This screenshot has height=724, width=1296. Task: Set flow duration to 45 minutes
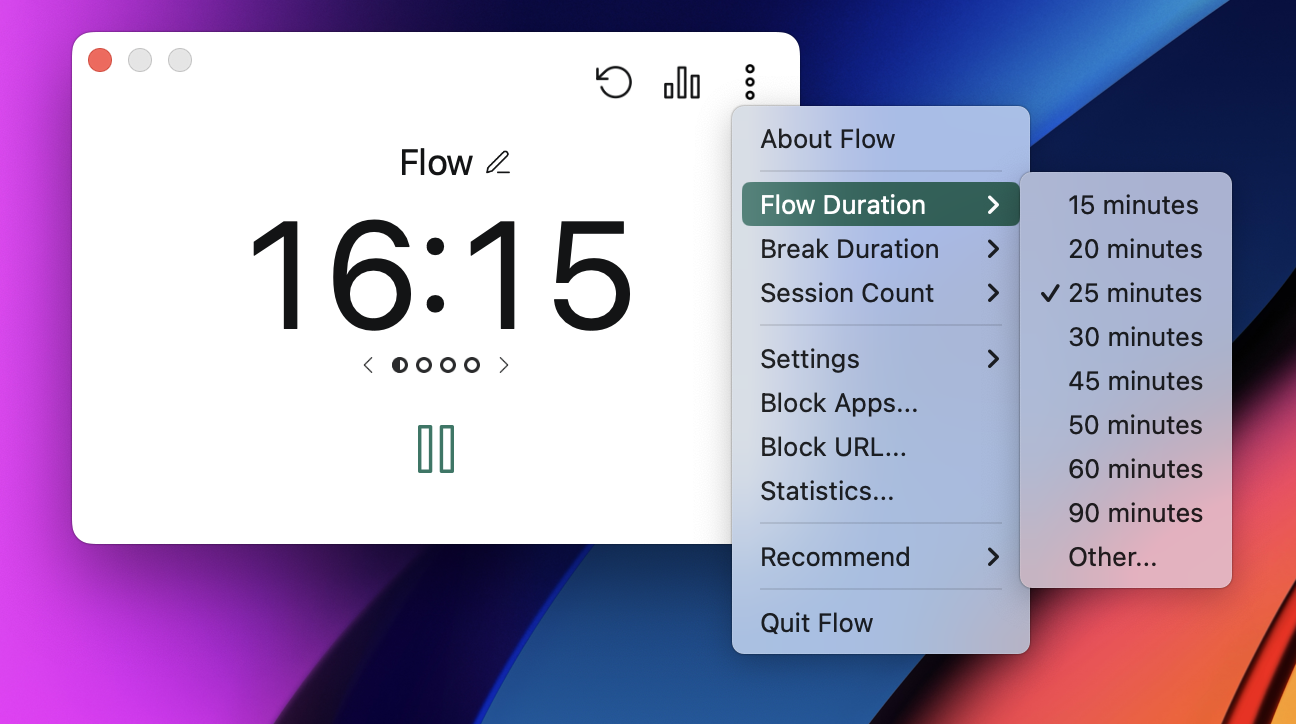point(1126,381)
